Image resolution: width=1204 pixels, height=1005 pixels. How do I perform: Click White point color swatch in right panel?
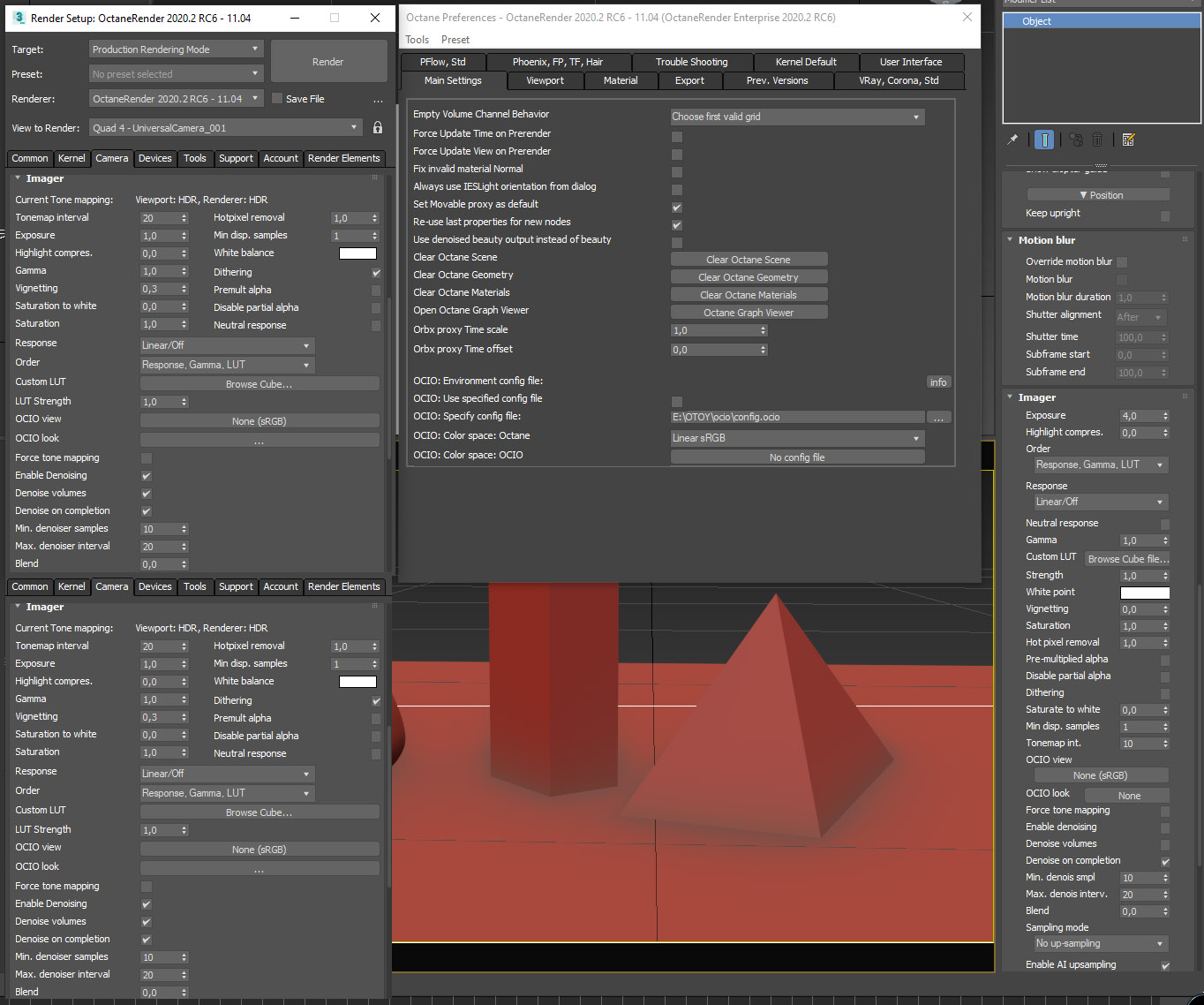(x=1145, y=593)
